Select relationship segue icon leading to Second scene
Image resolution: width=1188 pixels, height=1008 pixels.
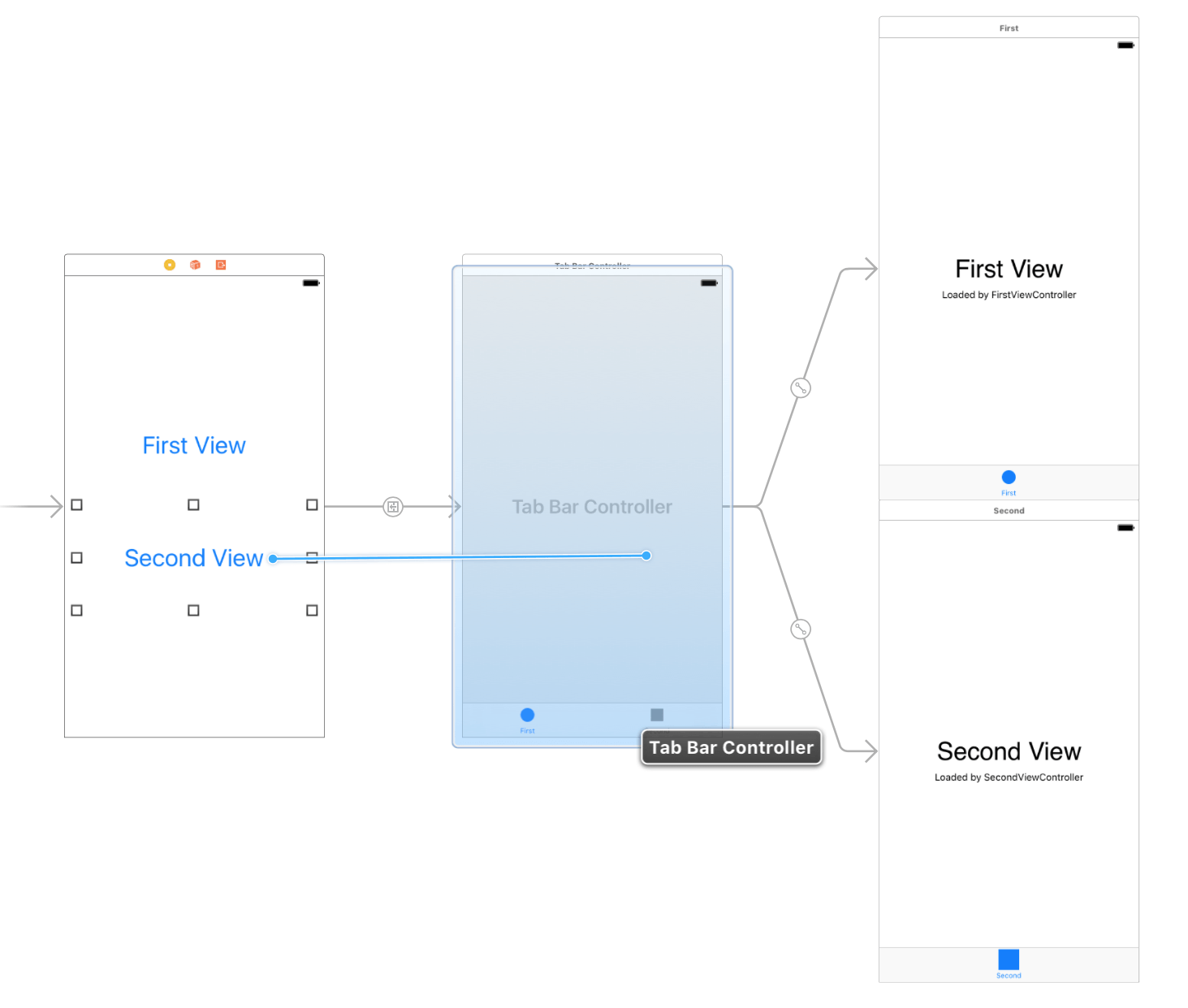(801, 629)
